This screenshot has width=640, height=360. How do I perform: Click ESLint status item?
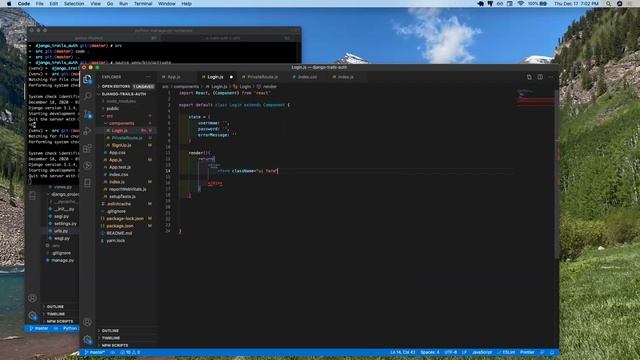point(506,352)
